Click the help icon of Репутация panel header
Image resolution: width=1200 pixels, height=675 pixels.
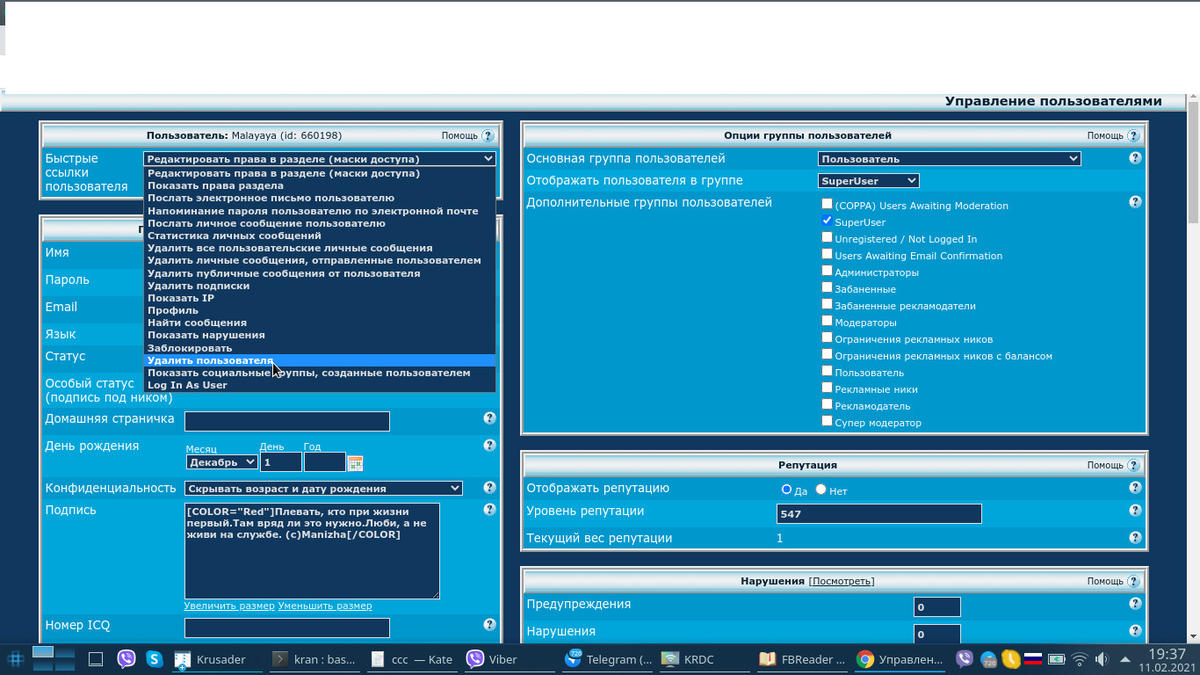pos(1134,466)
